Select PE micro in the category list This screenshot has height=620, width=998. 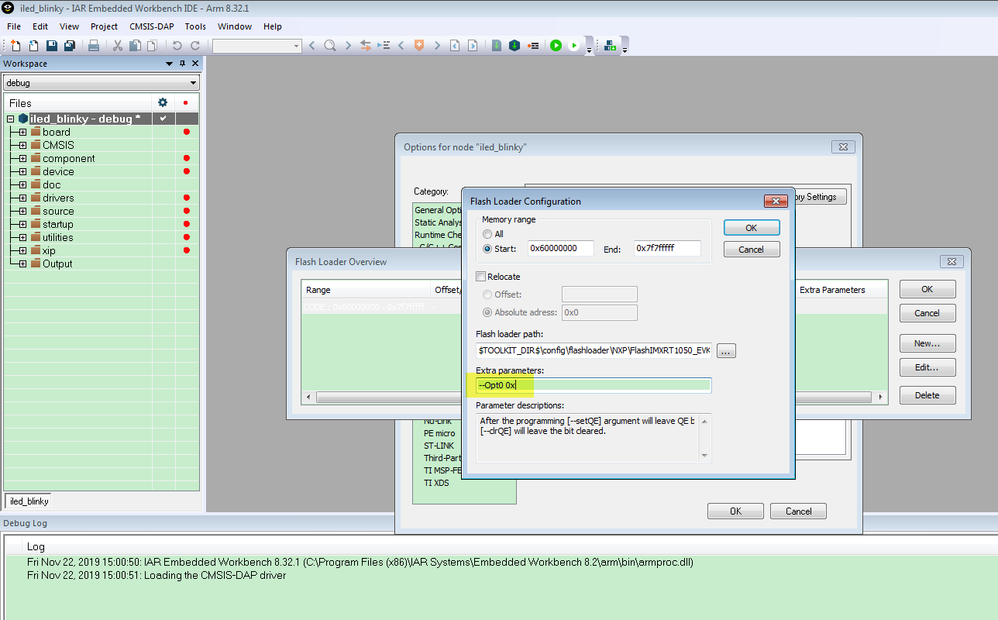[439, 433]
